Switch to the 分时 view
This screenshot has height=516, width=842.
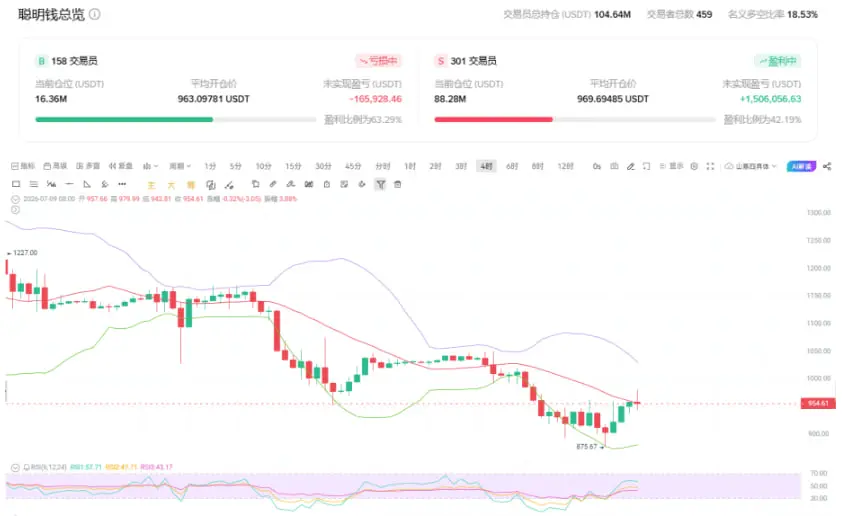click(x=382, y=166)
